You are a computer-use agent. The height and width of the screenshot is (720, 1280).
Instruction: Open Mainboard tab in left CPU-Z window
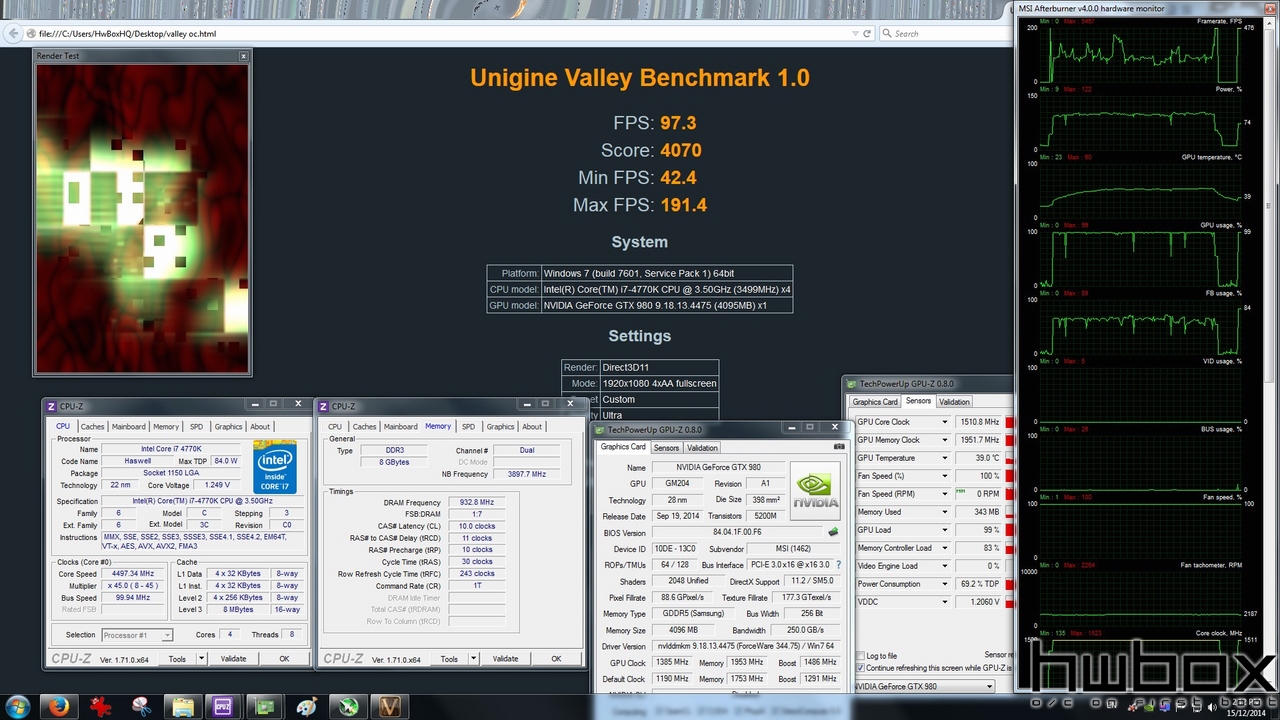click(128, 426)
